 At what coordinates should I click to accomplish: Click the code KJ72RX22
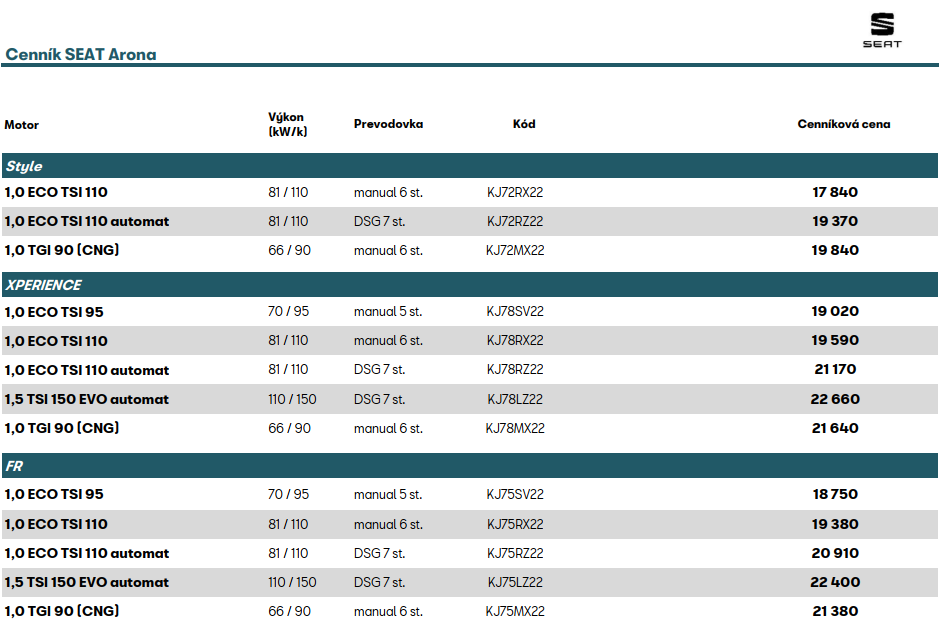coord(515,192)
